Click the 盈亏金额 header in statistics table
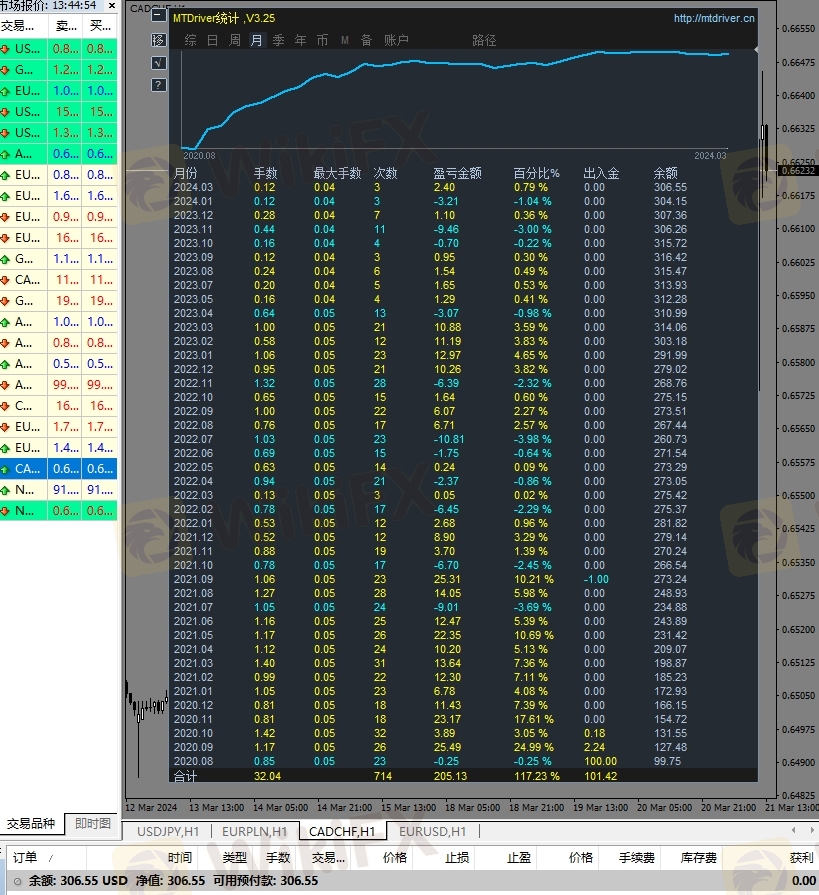The width and height of the screenshot is (819, 895). point(458,173)
